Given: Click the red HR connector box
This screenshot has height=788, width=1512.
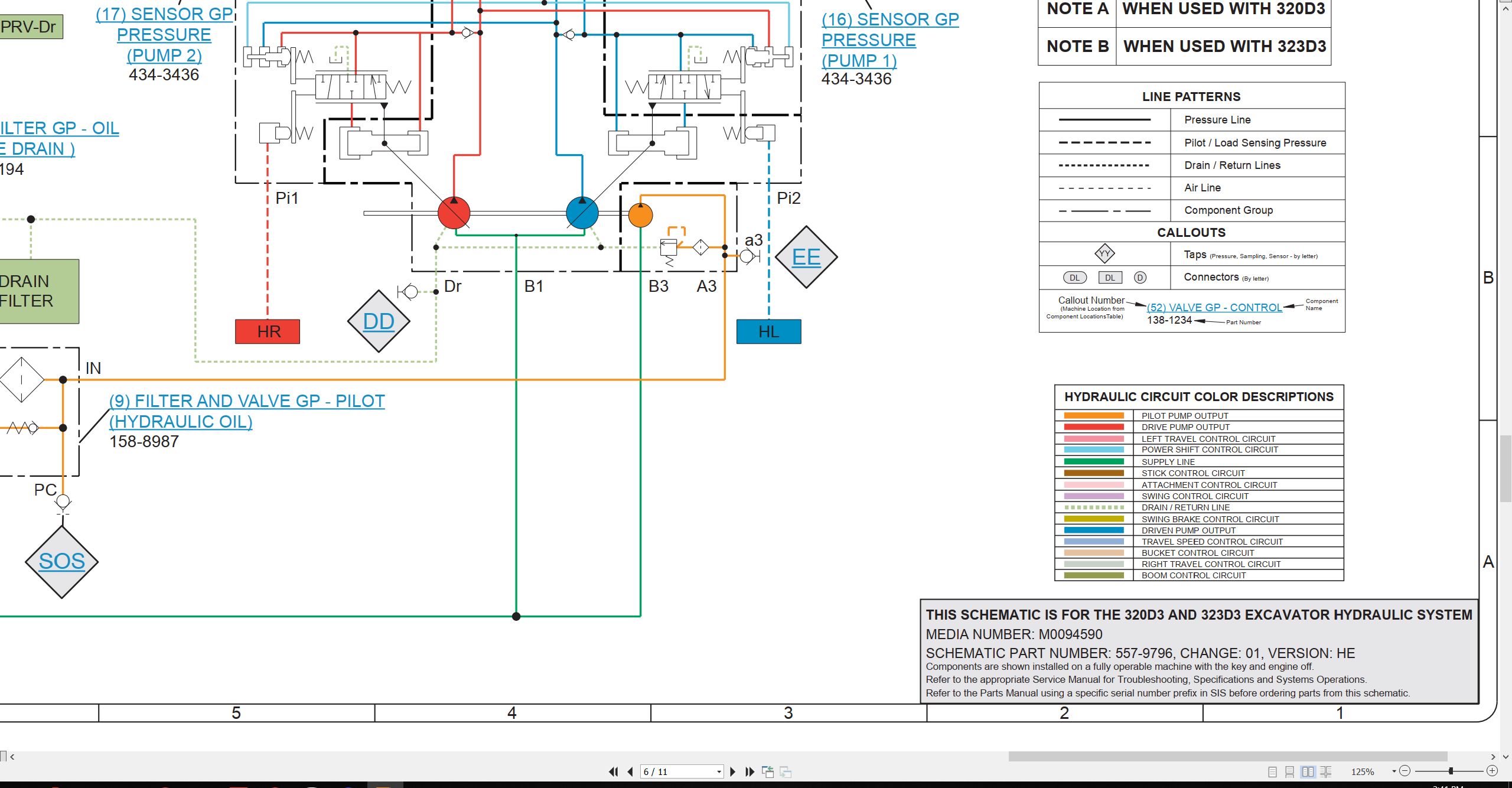Looking at the screenshot, I should click(x=268, y=331).
